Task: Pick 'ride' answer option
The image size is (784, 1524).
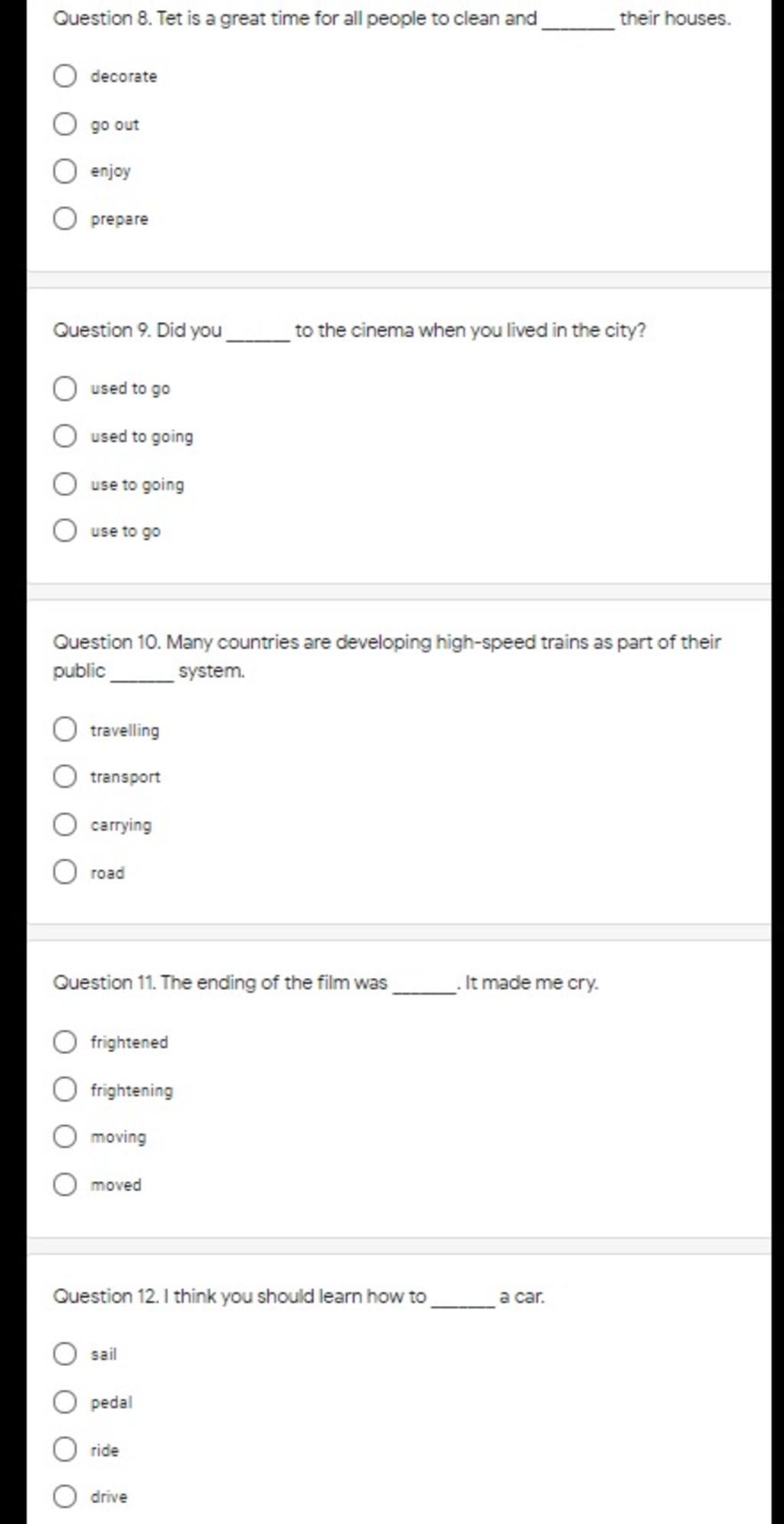Action: pos(65,1450)
